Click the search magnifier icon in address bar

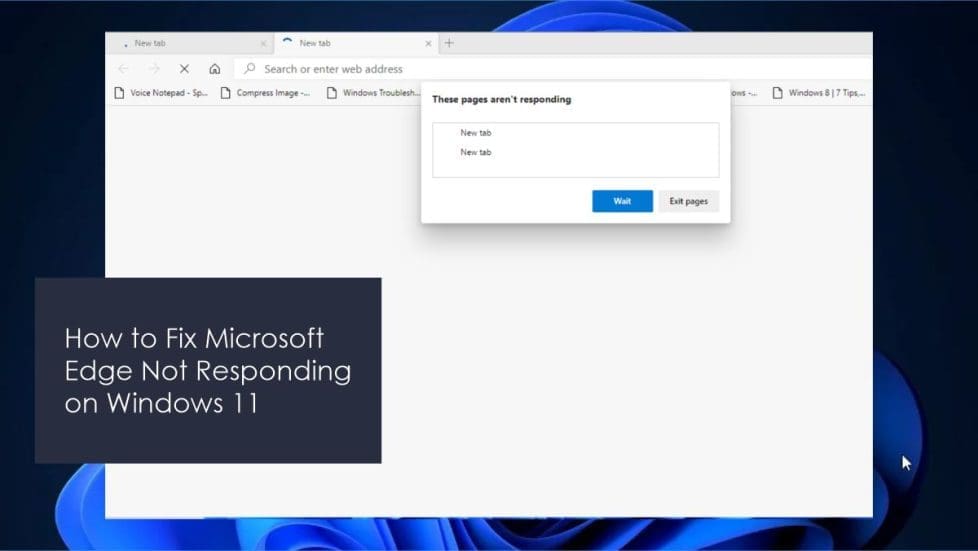249,68
